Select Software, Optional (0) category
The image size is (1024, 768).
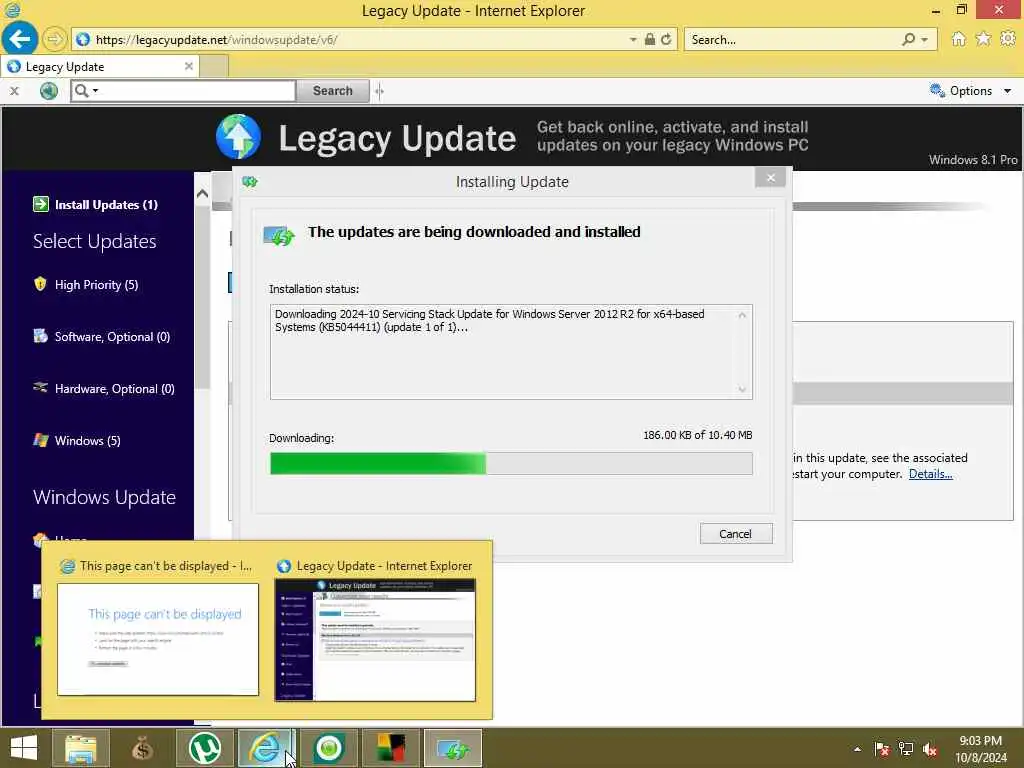(x=112, y=336)
